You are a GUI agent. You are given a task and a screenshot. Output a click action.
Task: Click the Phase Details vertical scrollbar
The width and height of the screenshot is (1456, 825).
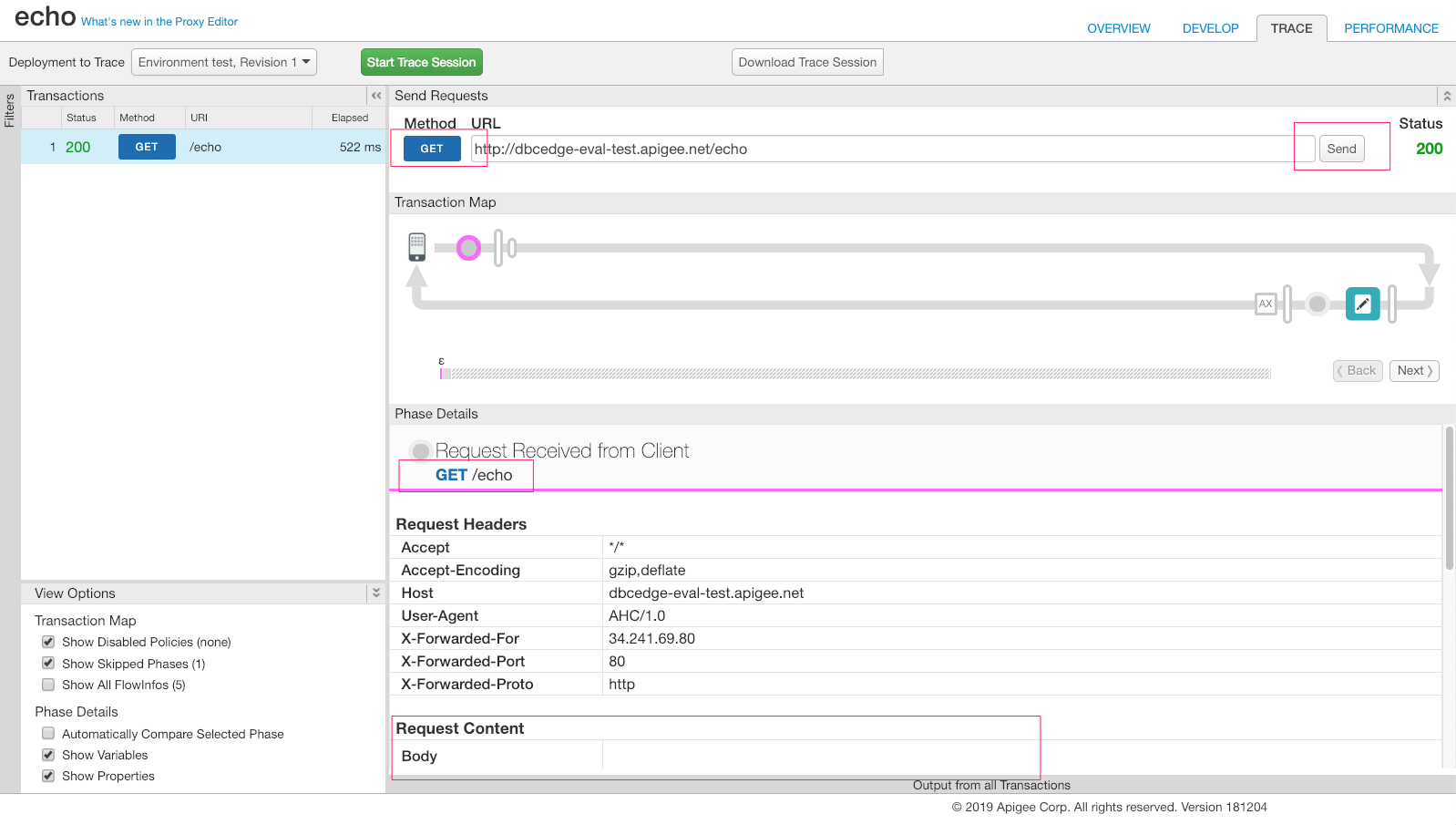1449,499
